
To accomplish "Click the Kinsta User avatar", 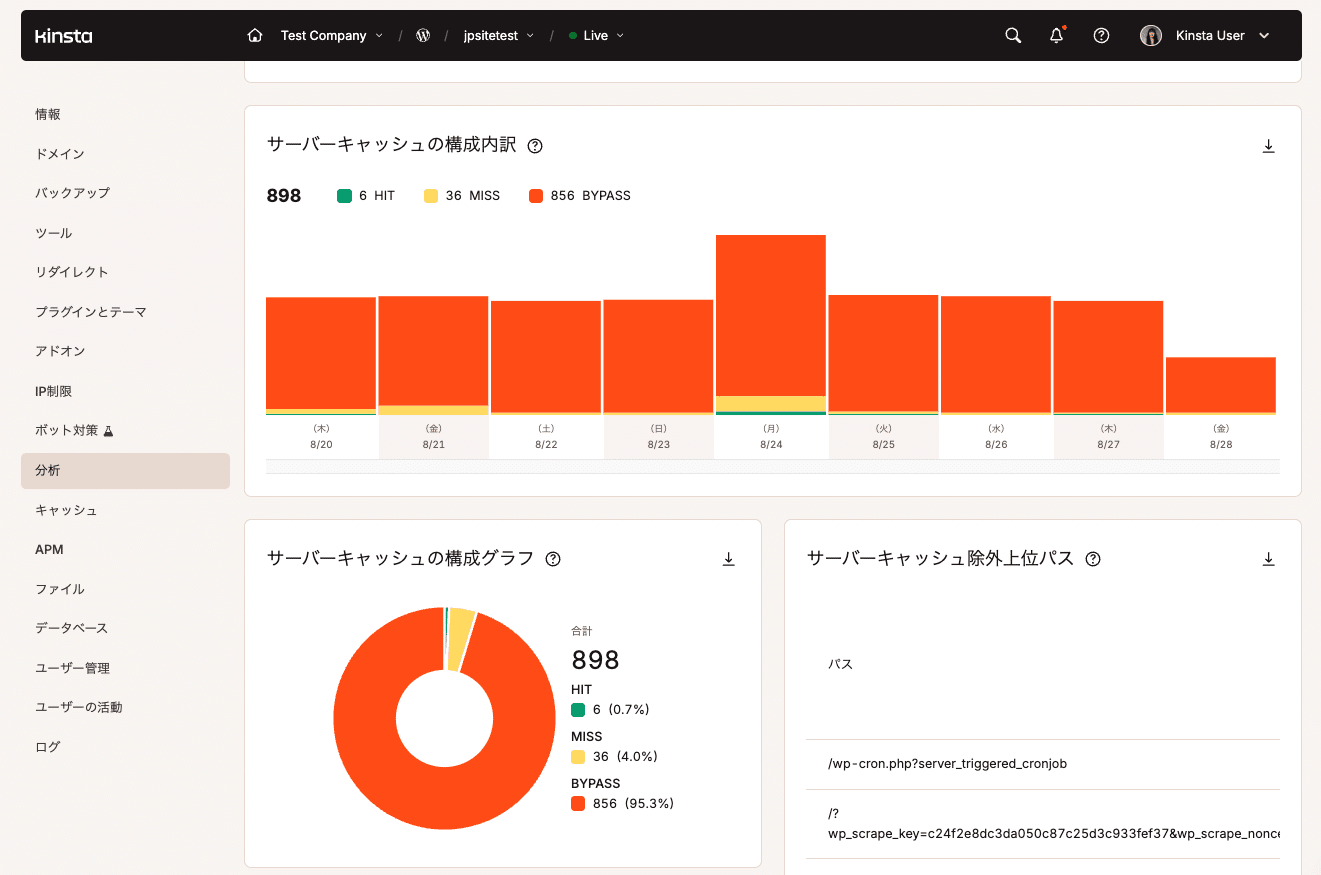I will click(x=1151, y=35).
